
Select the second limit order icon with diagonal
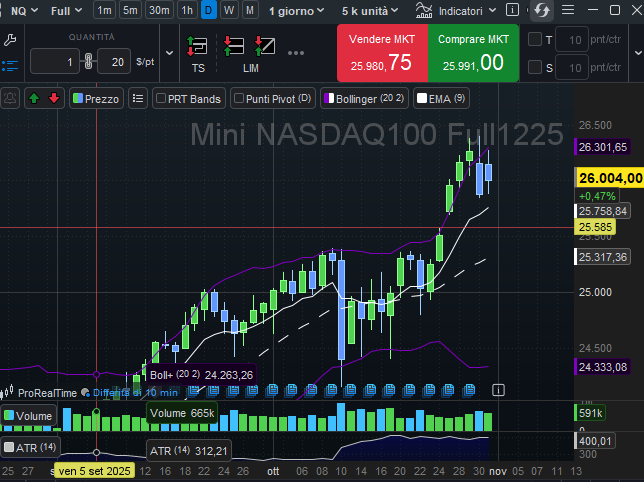[x=265, y=46]
